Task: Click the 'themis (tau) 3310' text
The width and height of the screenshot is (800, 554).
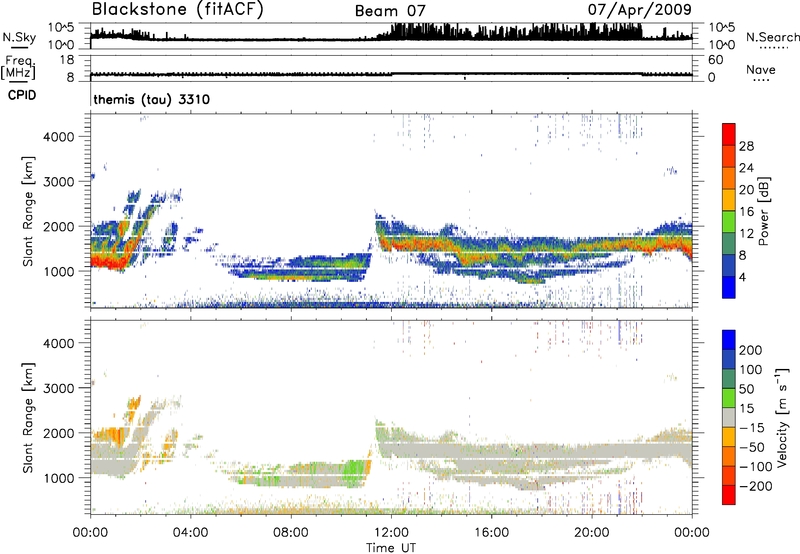Action: point(152,99)
